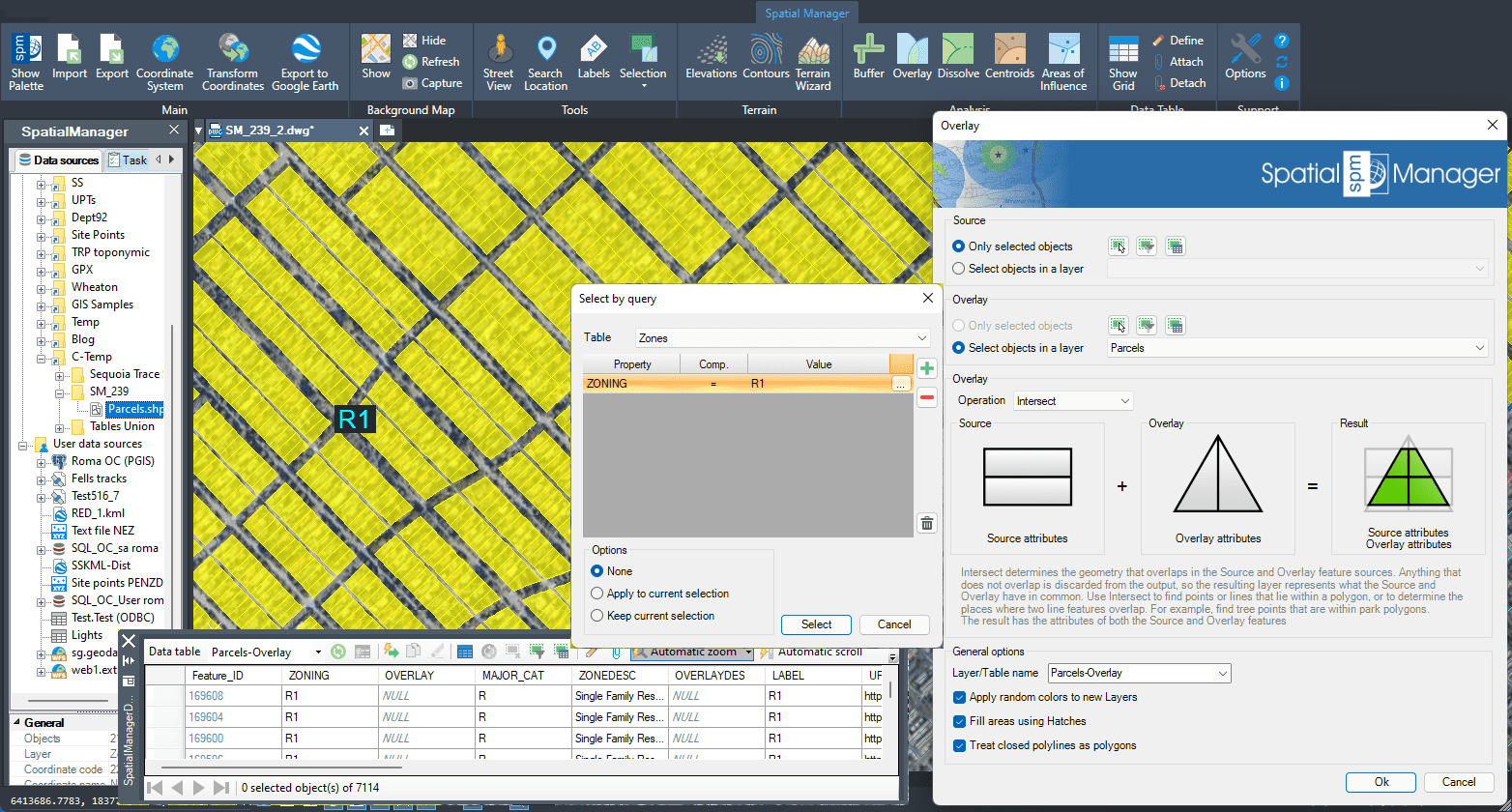Toggle the Automatic zoom button

coord(690,652)
